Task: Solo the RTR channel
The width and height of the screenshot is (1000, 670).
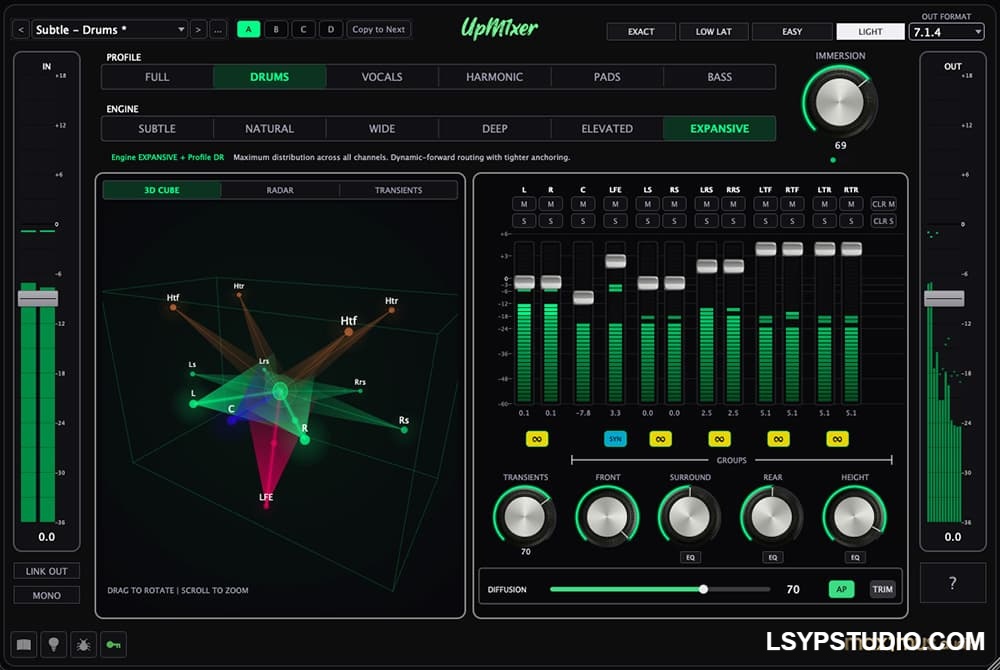Action: [x=851, y=221]
